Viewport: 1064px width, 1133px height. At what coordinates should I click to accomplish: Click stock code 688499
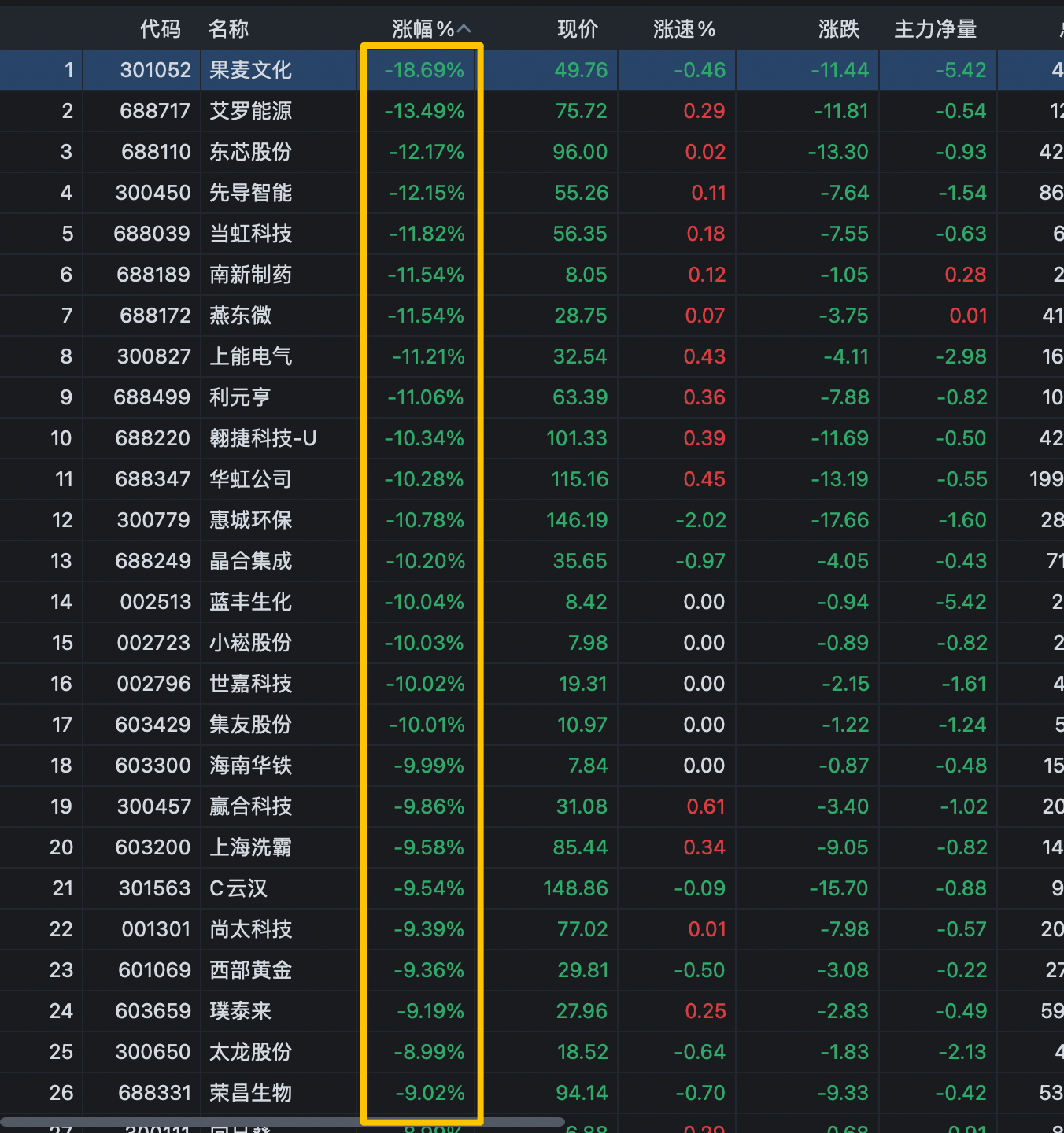click(152, 397)
